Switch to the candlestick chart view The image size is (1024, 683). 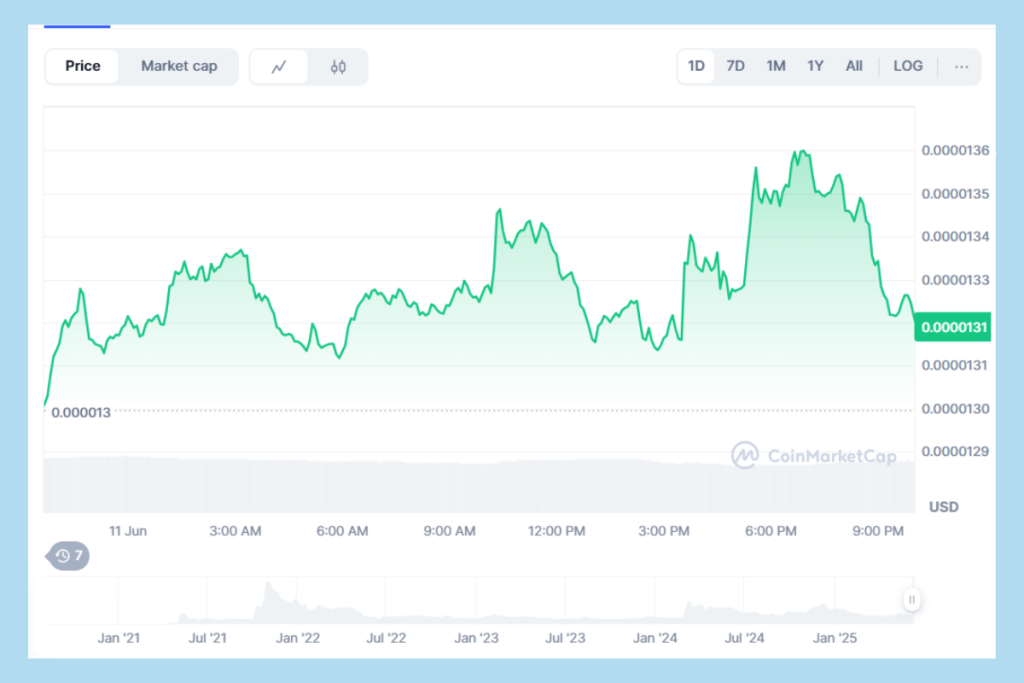click(x=338, y=67)
